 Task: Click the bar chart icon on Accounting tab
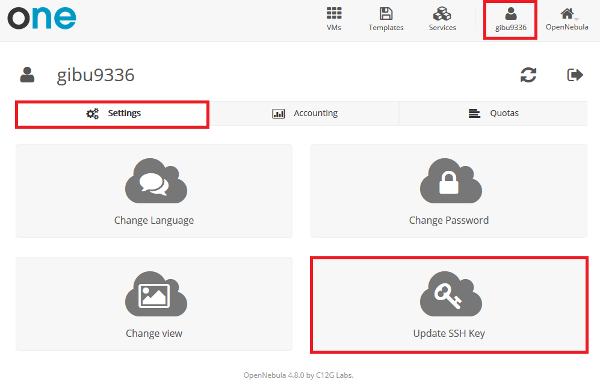point(278,114)
